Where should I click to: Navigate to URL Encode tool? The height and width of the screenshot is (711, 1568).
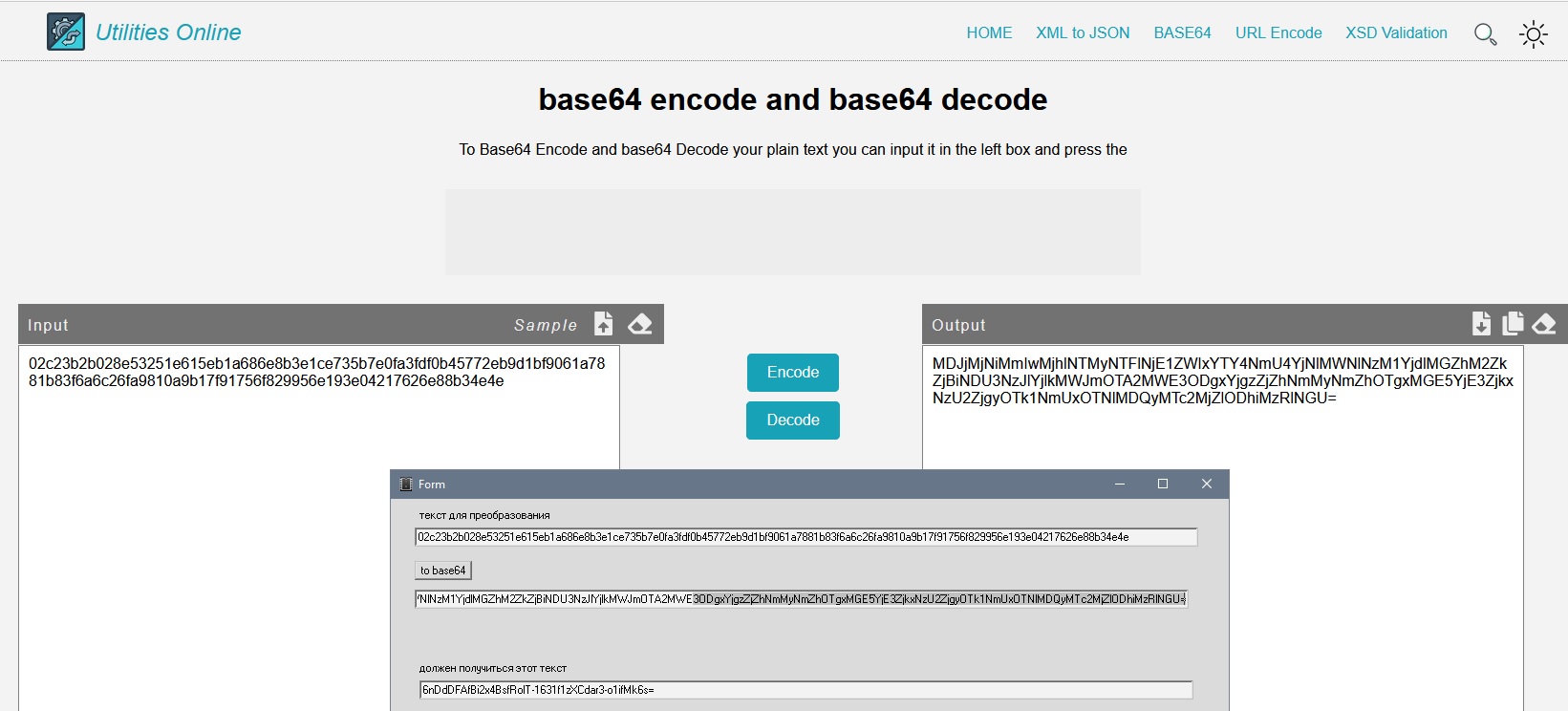pos(1278,33)
